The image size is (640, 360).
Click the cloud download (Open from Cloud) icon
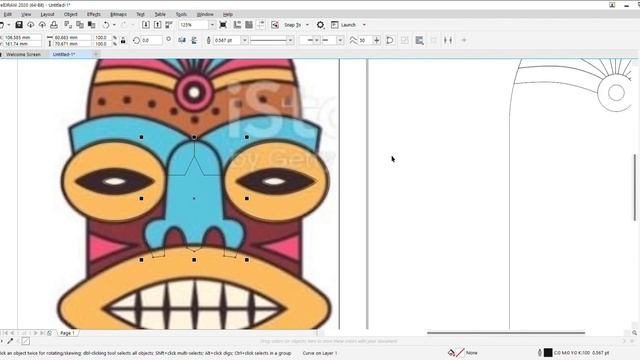click(x=31, y=25)
